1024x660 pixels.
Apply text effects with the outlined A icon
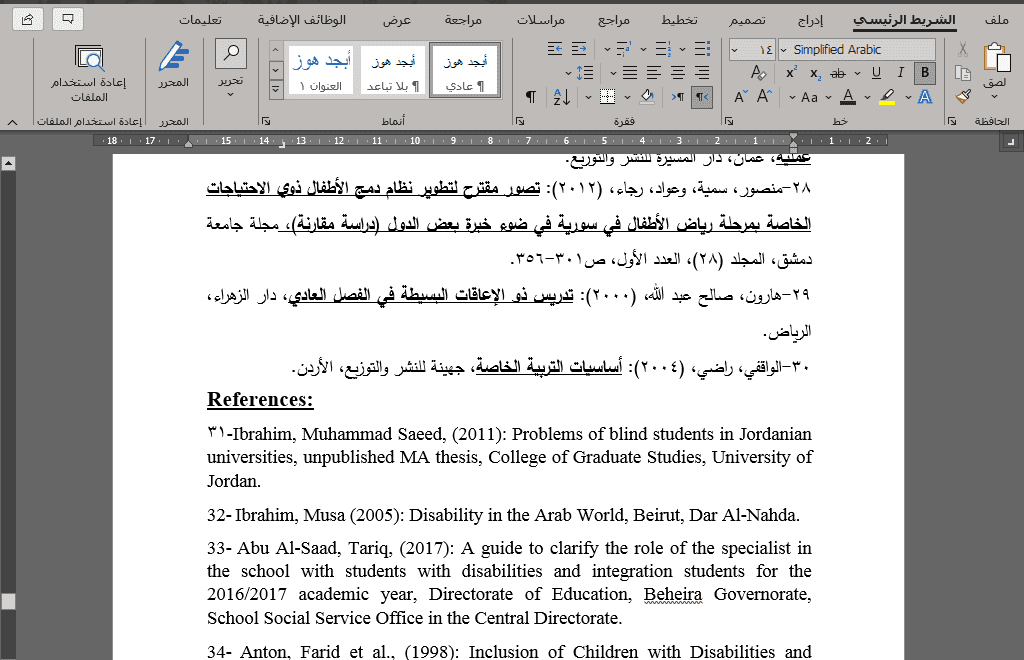(x=925, y=97)
